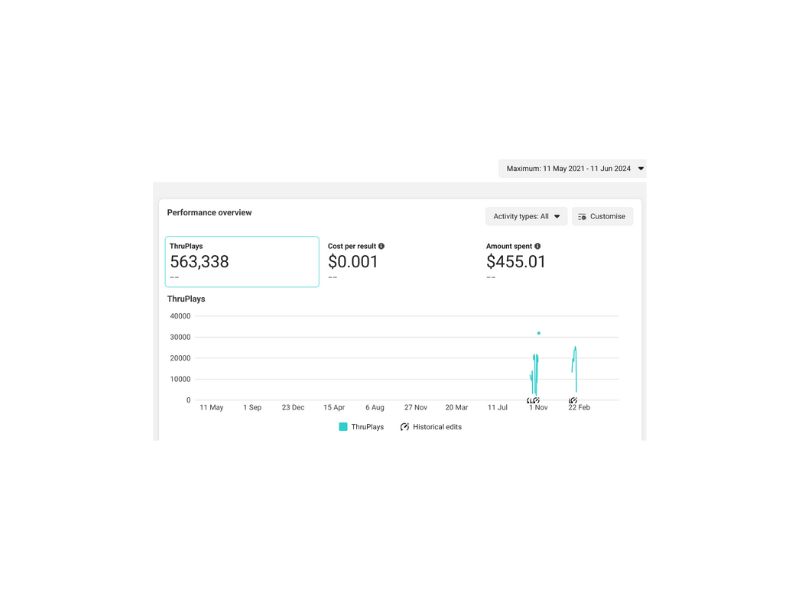
Task: Click the Performance overview heading
Action: click(x=209, y=212)
